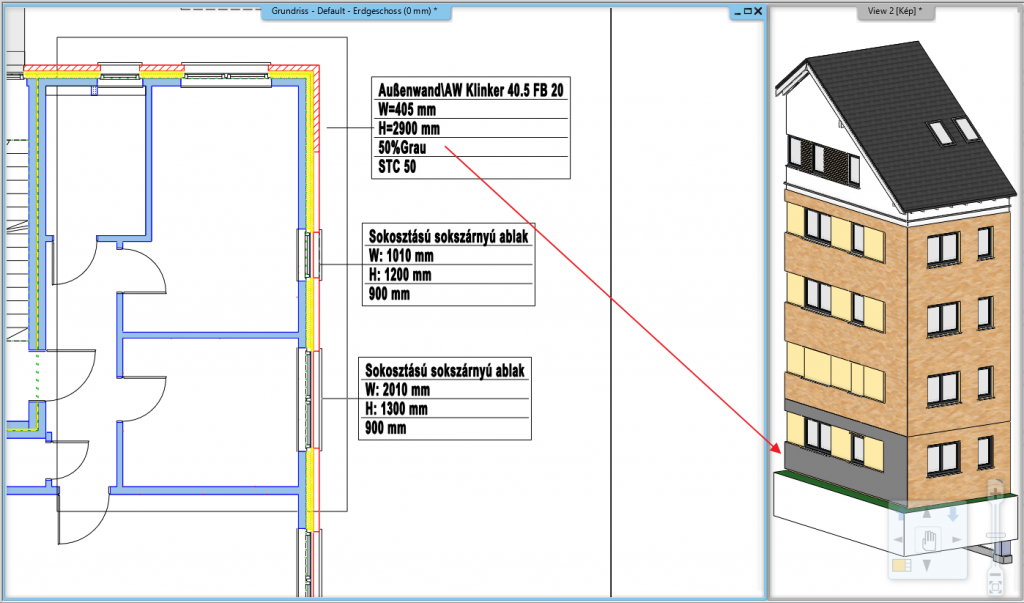Maximize the Grundriss floor plan window

[748, 11]
